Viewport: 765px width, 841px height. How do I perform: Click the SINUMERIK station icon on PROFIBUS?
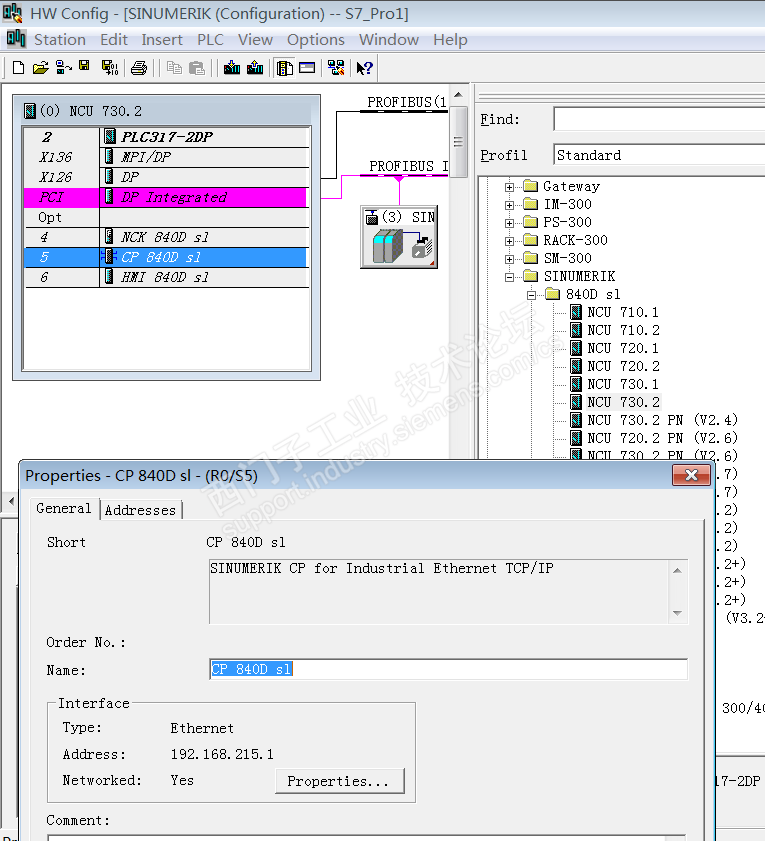click(399, 238)
